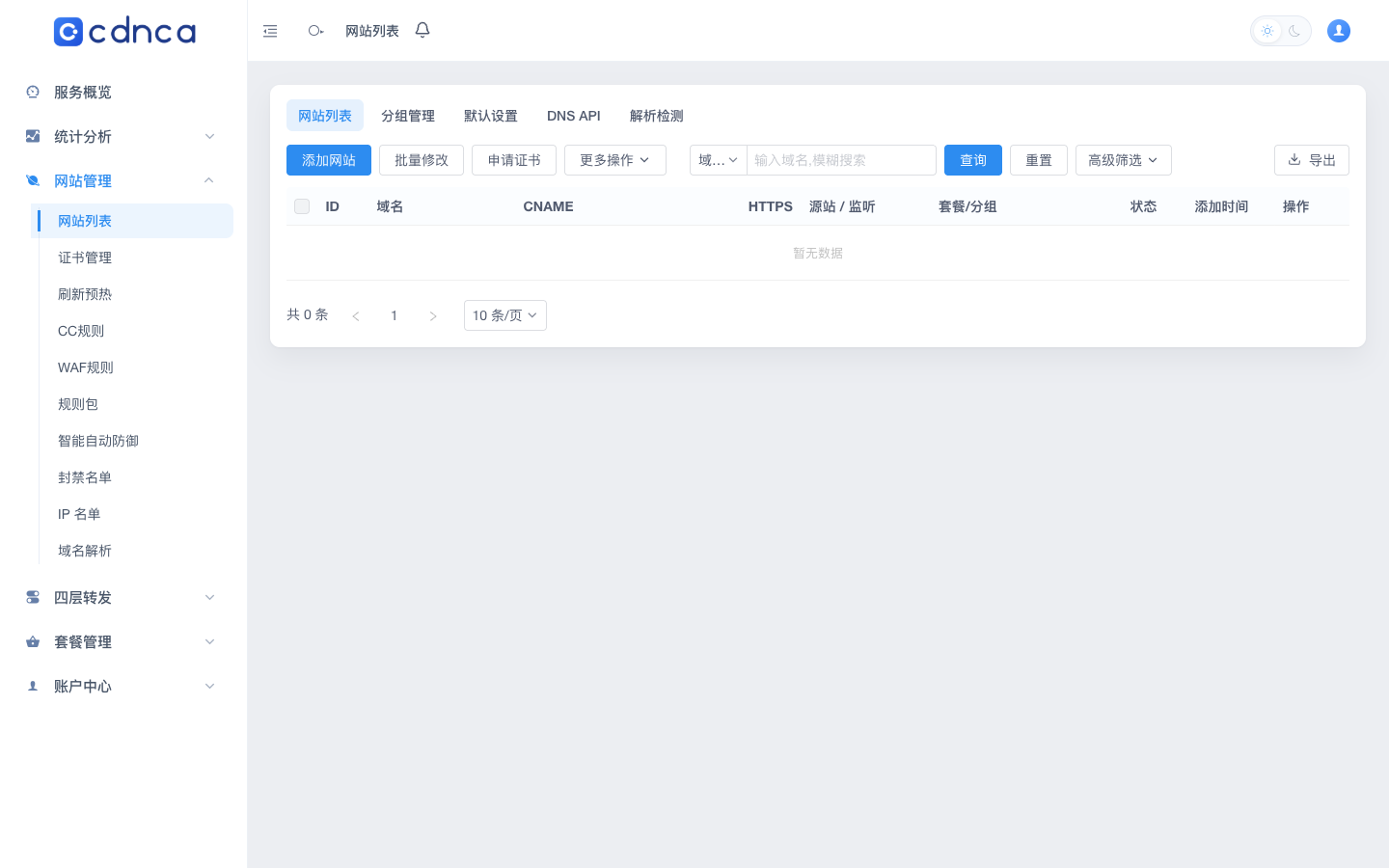This screenshot has height=868, width=1389.
Task: Expand the 套餐管理 menu chevron
Action: (x=209, y=641)
